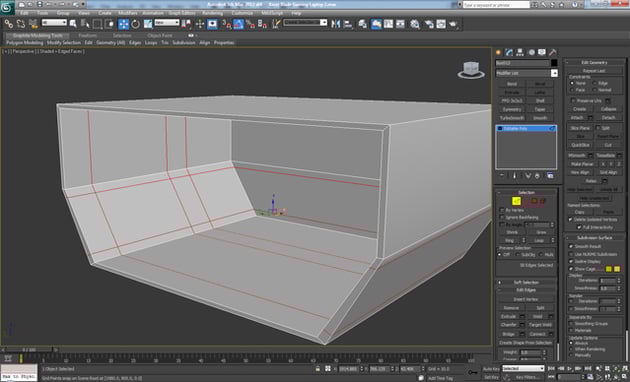Click Configure Modifier Sets icon below stack
The height and width of the screenshot is (382, 630).
[550, 176]
